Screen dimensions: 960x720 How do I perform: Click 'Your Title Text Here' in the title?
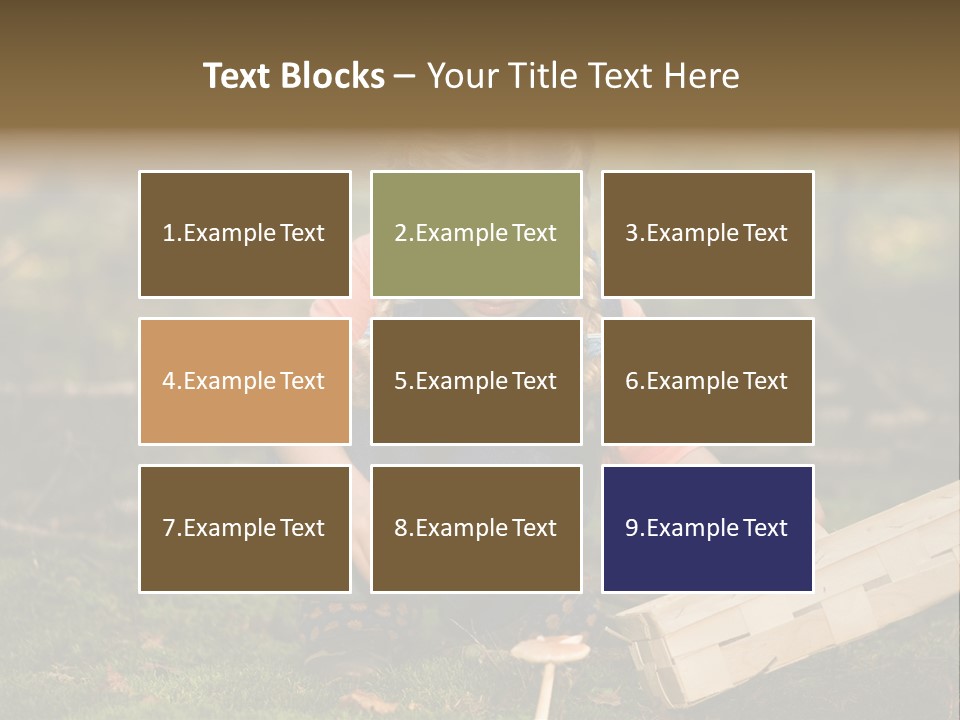click(583, 76)
